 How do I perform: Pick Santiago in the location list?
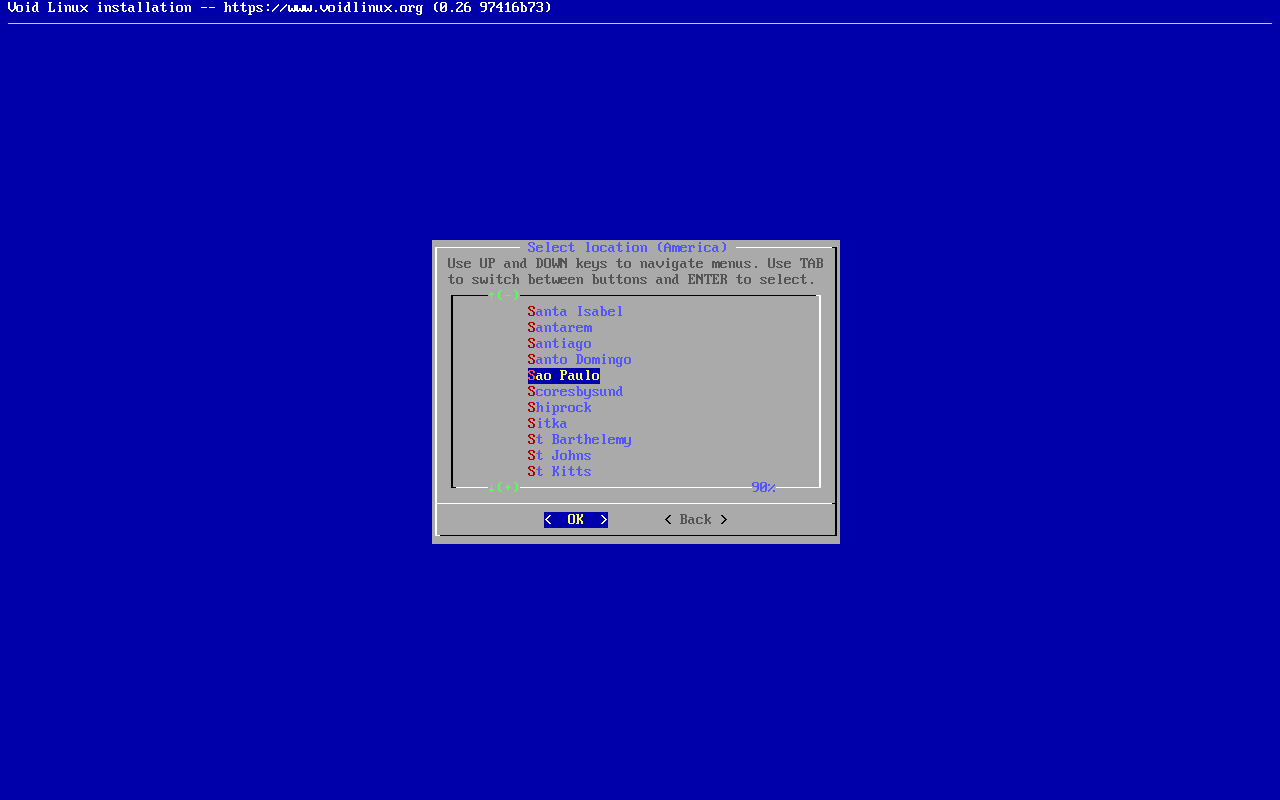point(559,344)
